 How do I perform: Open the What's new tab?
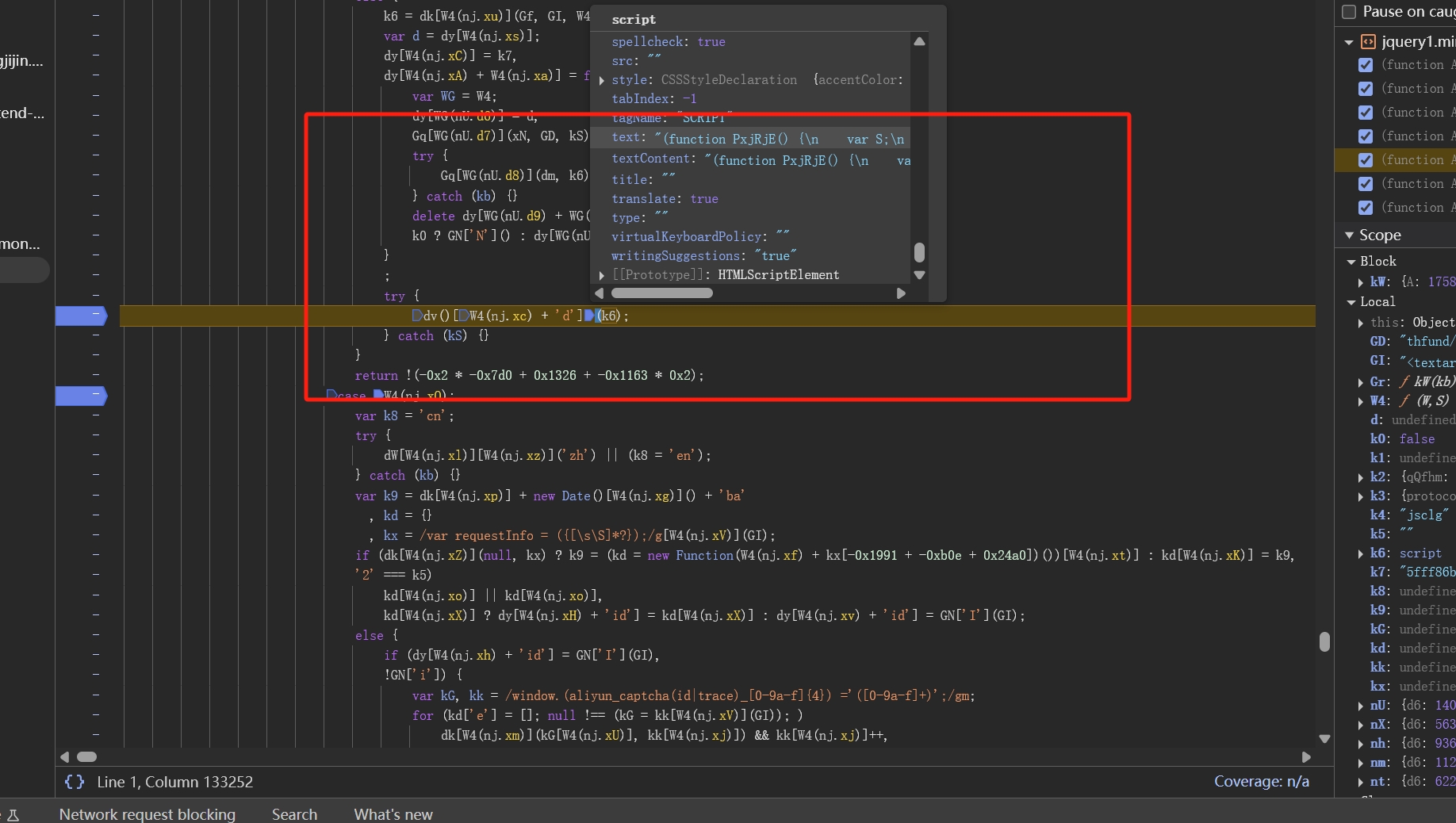[393, 814]
